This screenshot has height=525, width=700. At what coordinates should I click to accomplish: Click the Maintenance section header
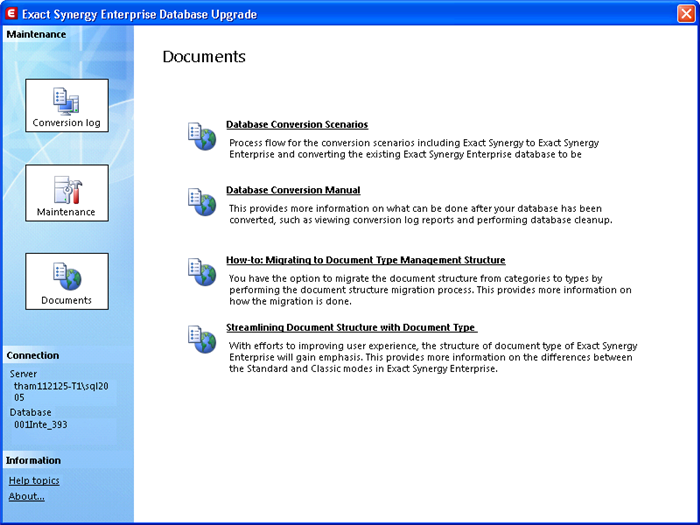[36, 34]
